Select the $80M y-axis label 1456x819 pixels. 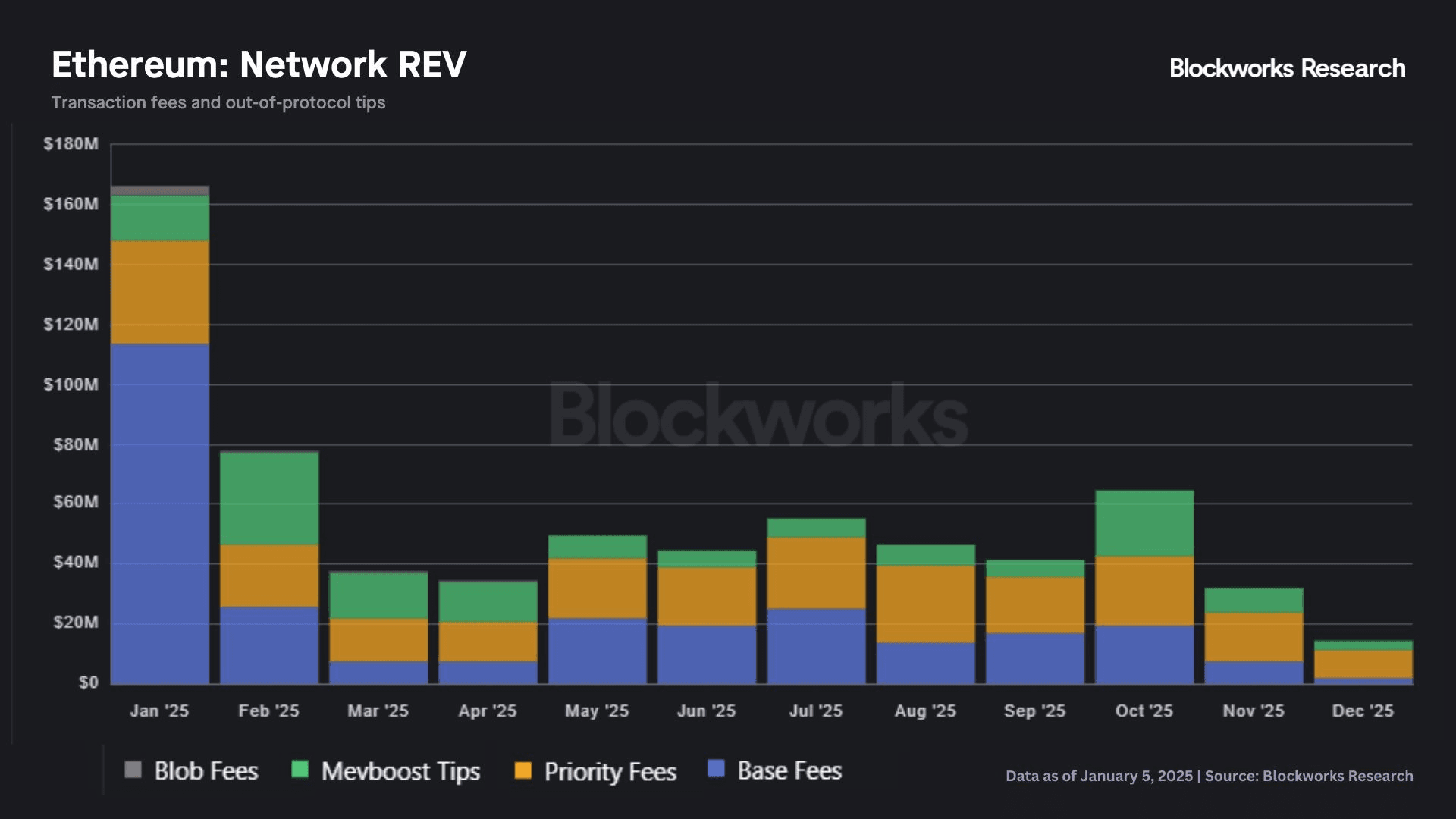point(75,445)
